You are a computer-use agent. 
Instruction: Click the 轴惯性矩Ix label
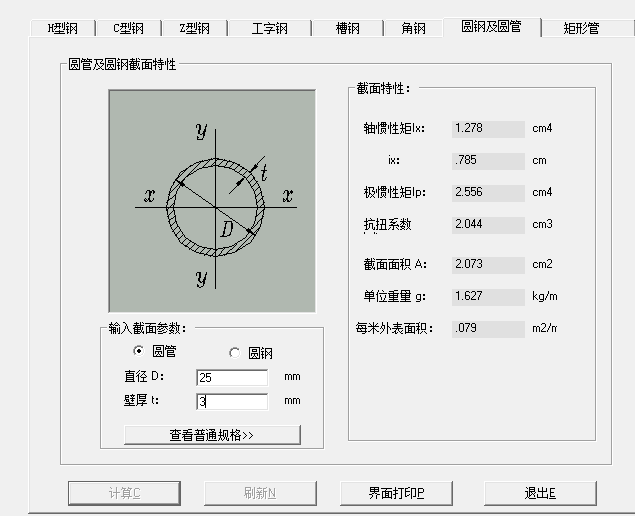click(394, 128)
